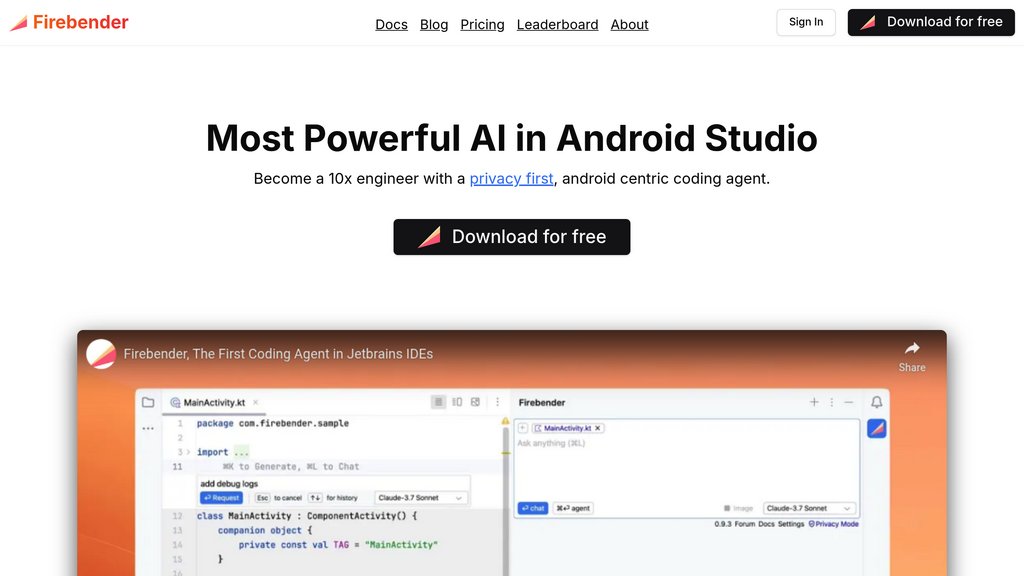
Task: Open Settings link under the chat box
Action: pyautogui.click(x=791, y=524)
